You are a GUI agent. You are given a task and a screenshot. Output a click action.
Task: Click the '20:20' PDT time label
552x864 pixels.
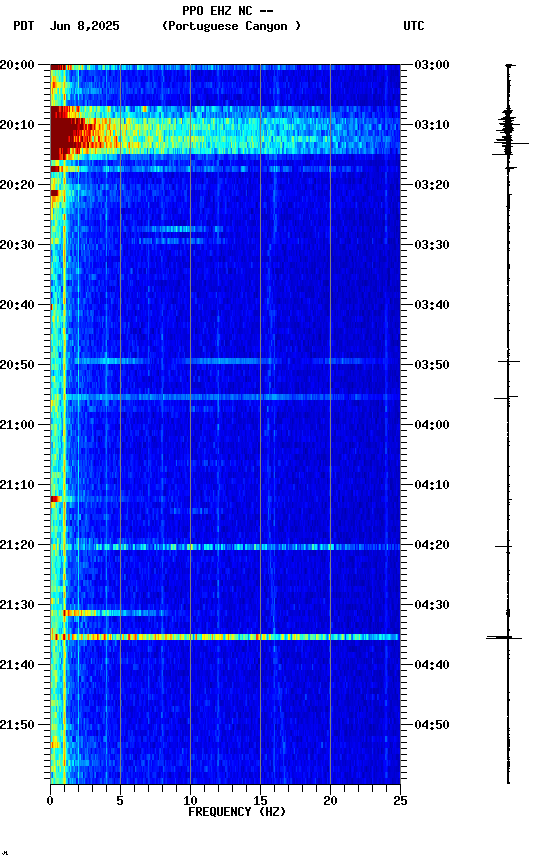17,185
